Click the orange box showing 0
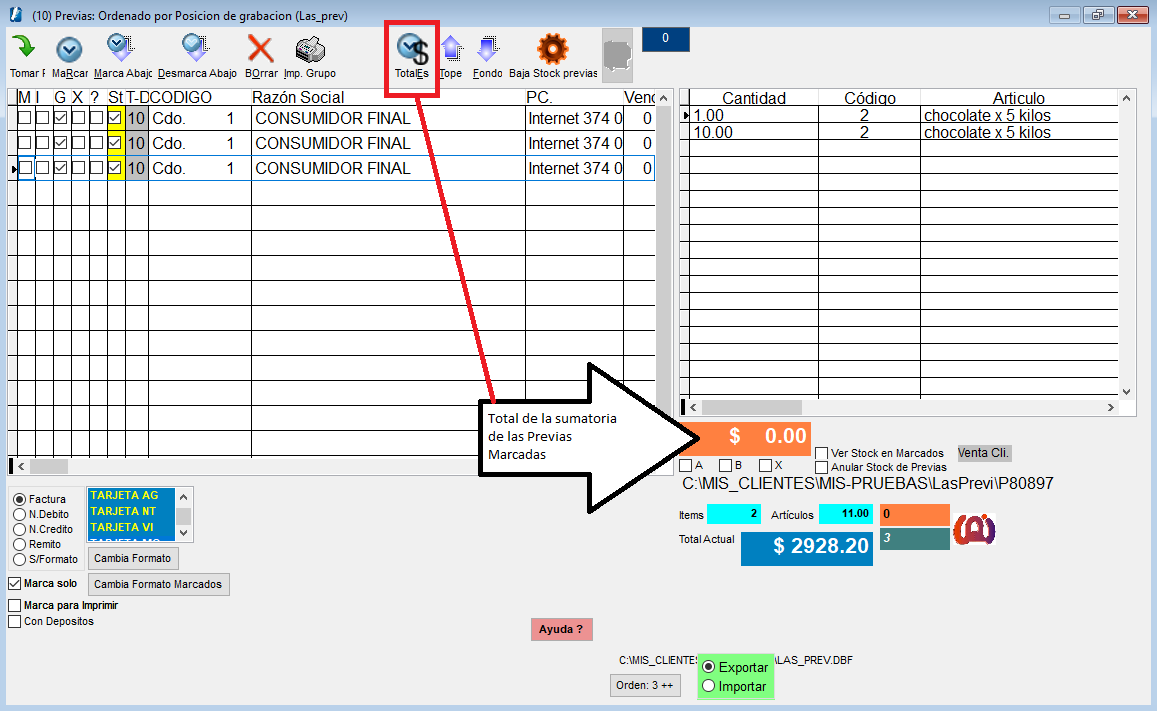The image size is (1157, 711). [x=914, y=515]
